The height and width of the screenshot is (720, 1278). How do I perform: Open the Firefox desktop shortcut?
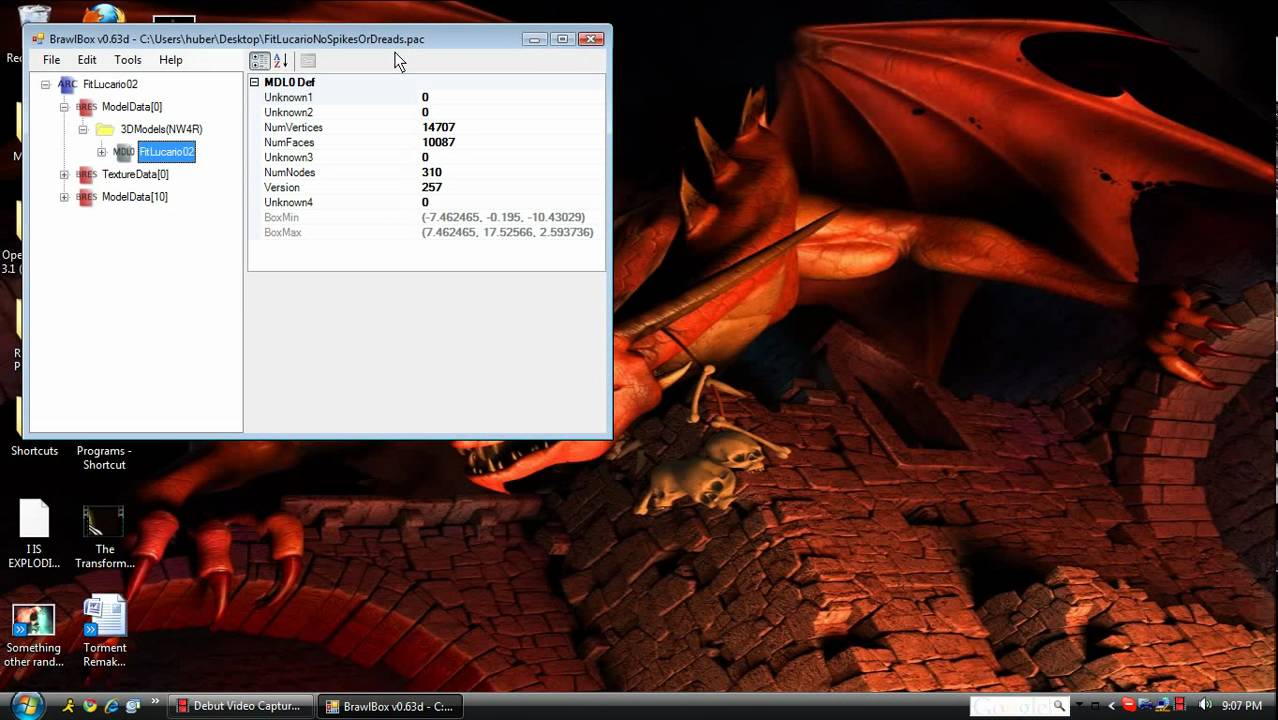tap(103, 16)
